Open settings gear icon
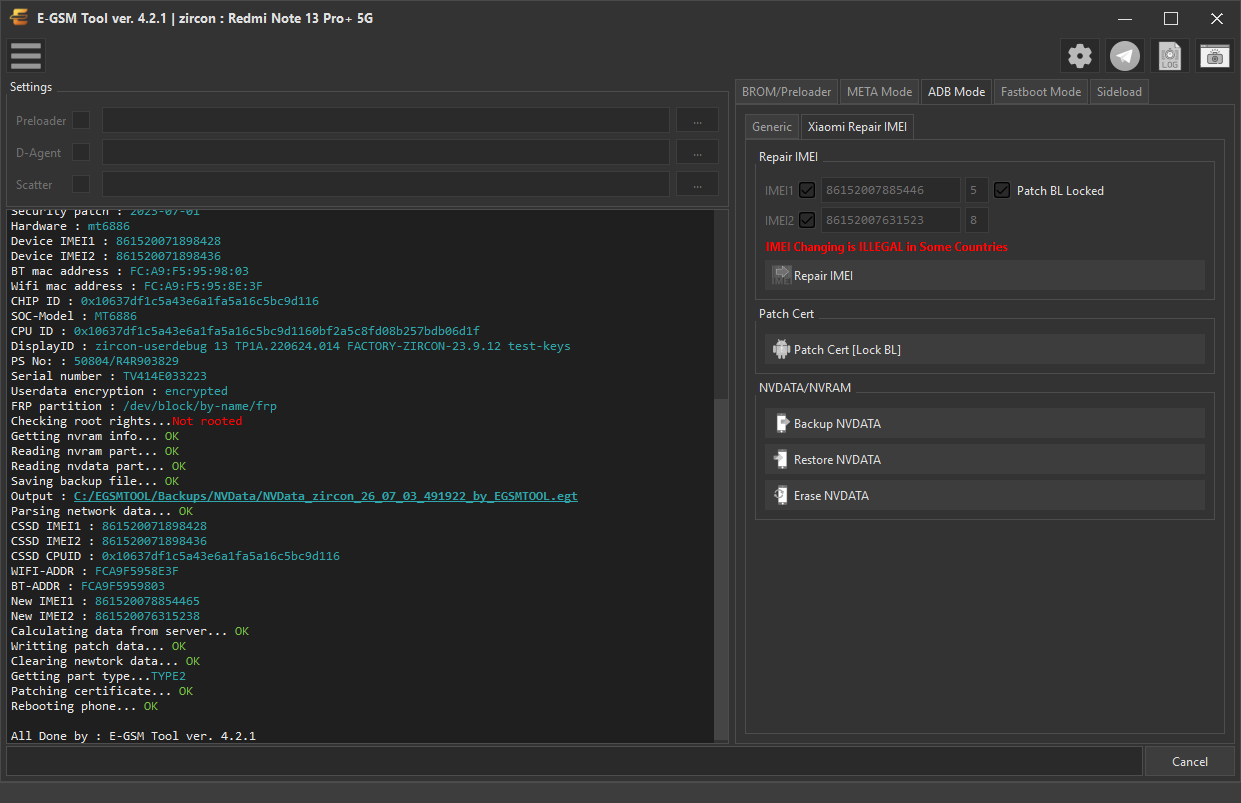Screen dimensions: 1241x803 pos(1080,56)
